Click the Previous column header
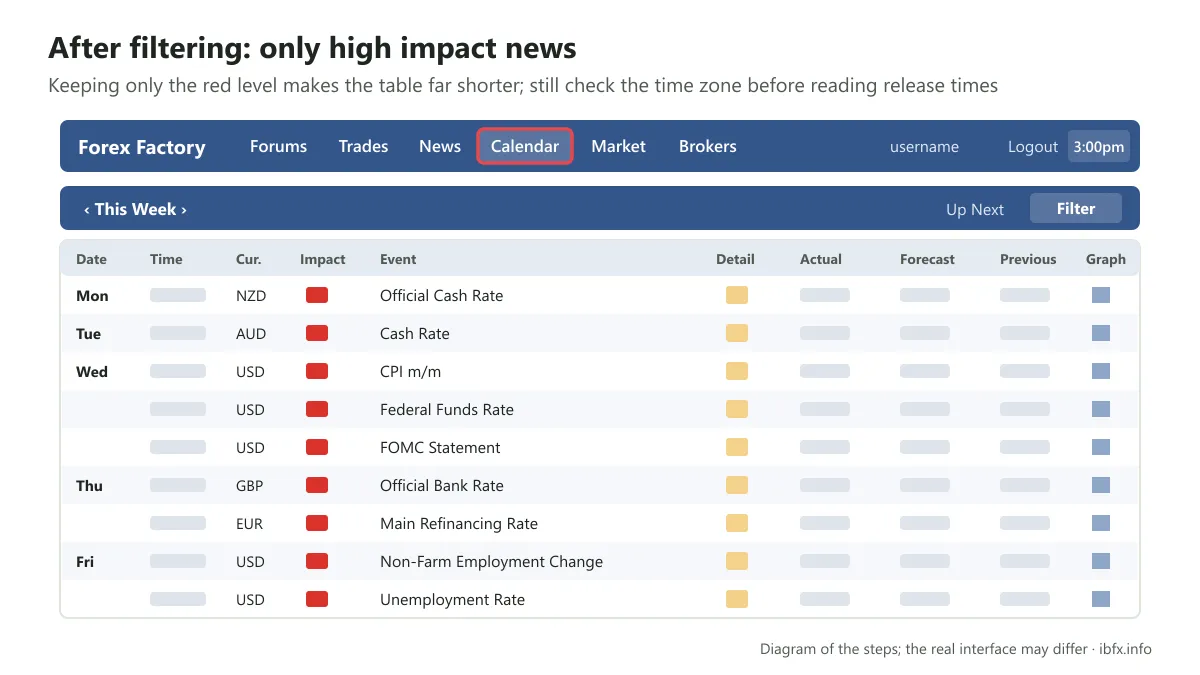Screen dimensions: 1200x675 point(1028,259)
